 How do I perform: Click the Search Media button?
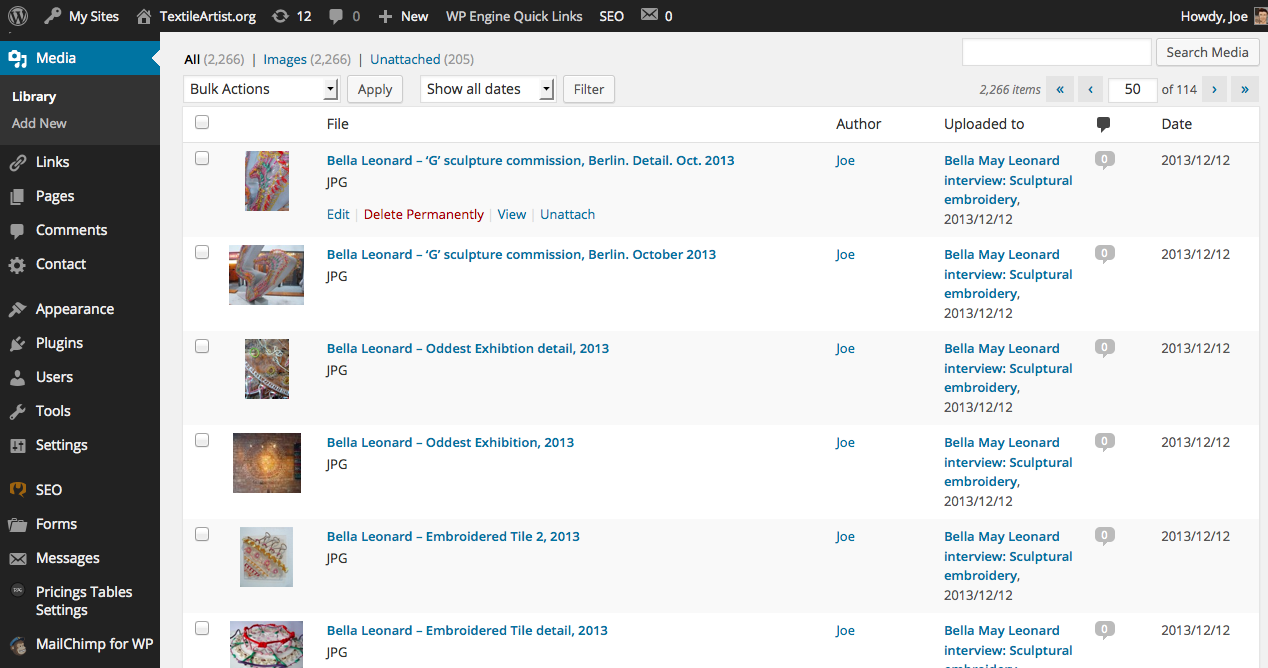pos(1207,52)
